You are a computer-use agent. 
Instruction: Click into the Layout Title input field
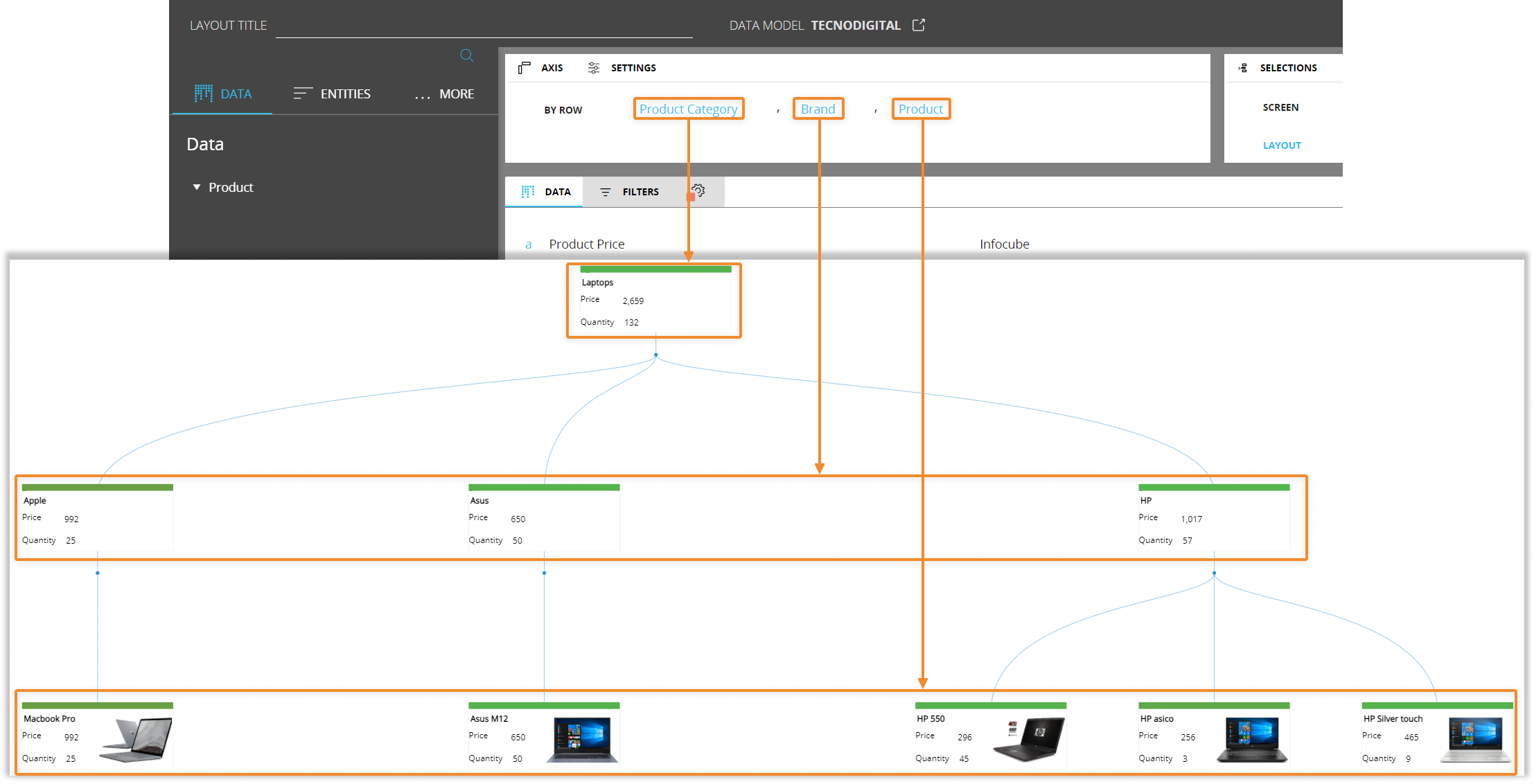[484, 26]
